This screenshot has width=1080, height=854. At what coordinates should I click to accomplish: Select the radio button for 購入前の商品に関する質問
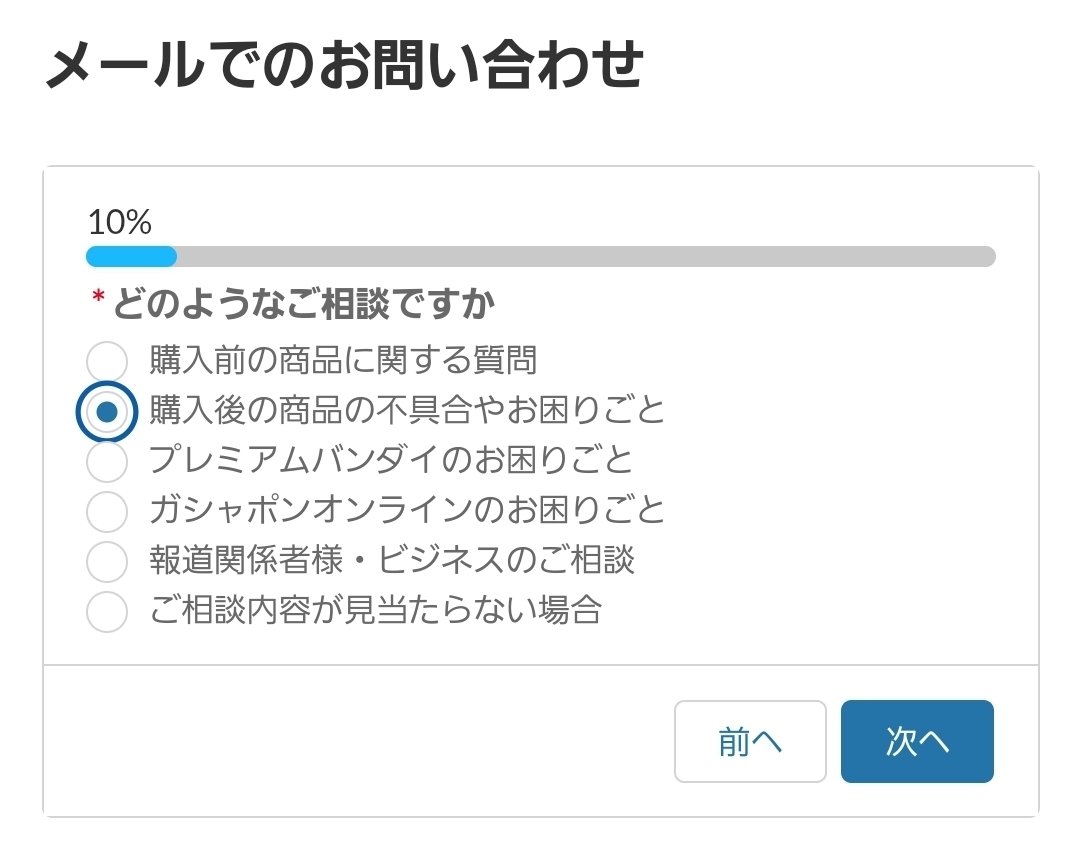[x=107, y=361]
